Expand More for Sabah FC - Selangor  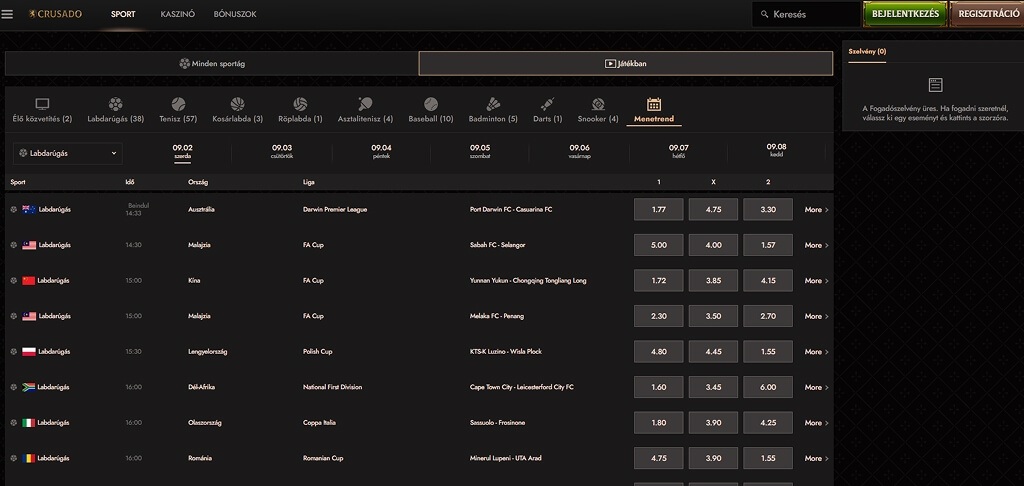(816, 246)
